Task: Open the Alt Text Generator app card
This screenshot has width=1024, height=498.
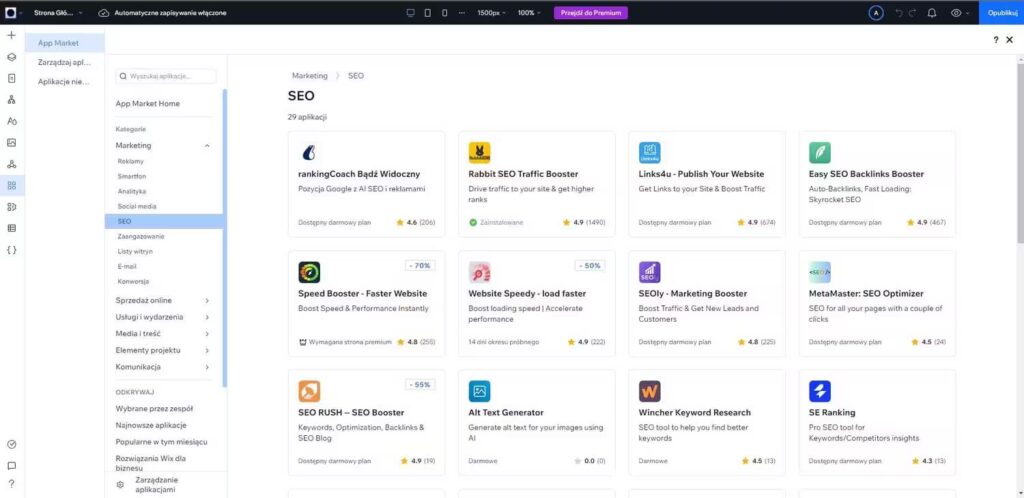Action: tap(537, 423)
